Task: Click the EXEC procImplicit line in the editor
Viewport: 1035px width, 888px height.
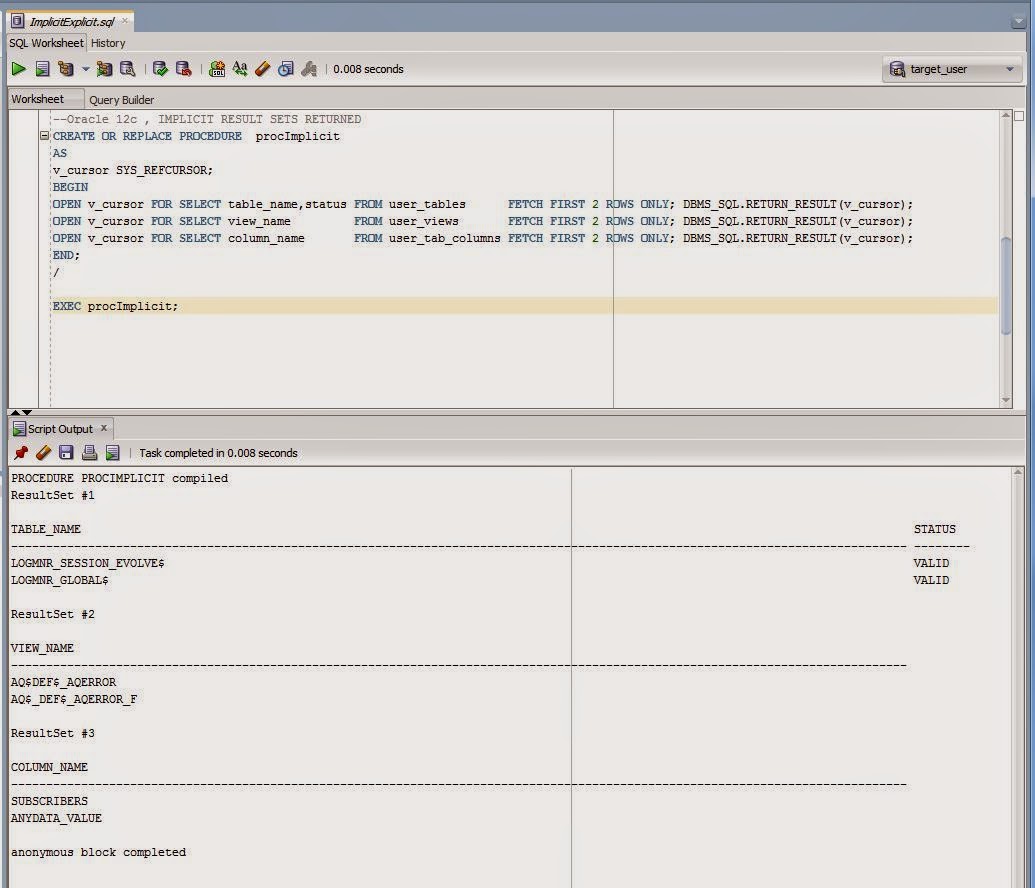Action: [115, 305]
